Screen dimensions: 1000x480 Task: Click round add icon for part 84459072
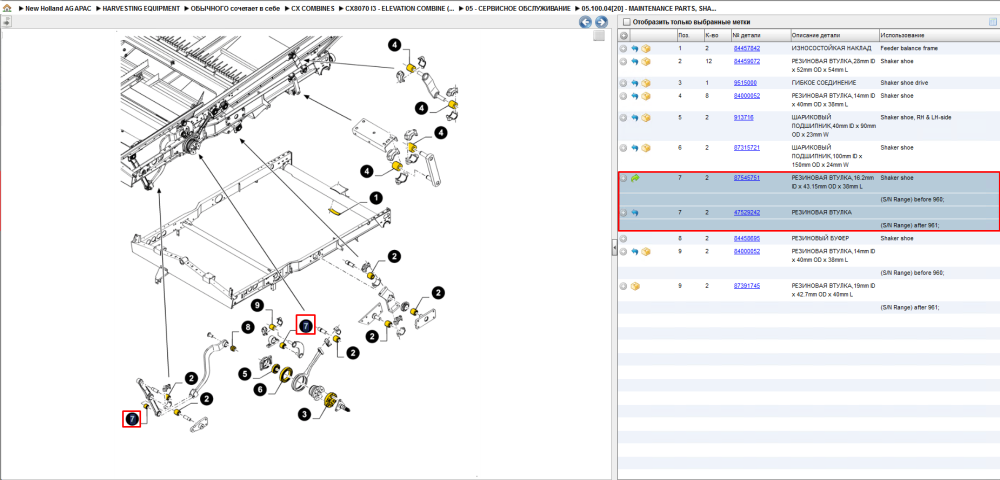coord(624,61)
